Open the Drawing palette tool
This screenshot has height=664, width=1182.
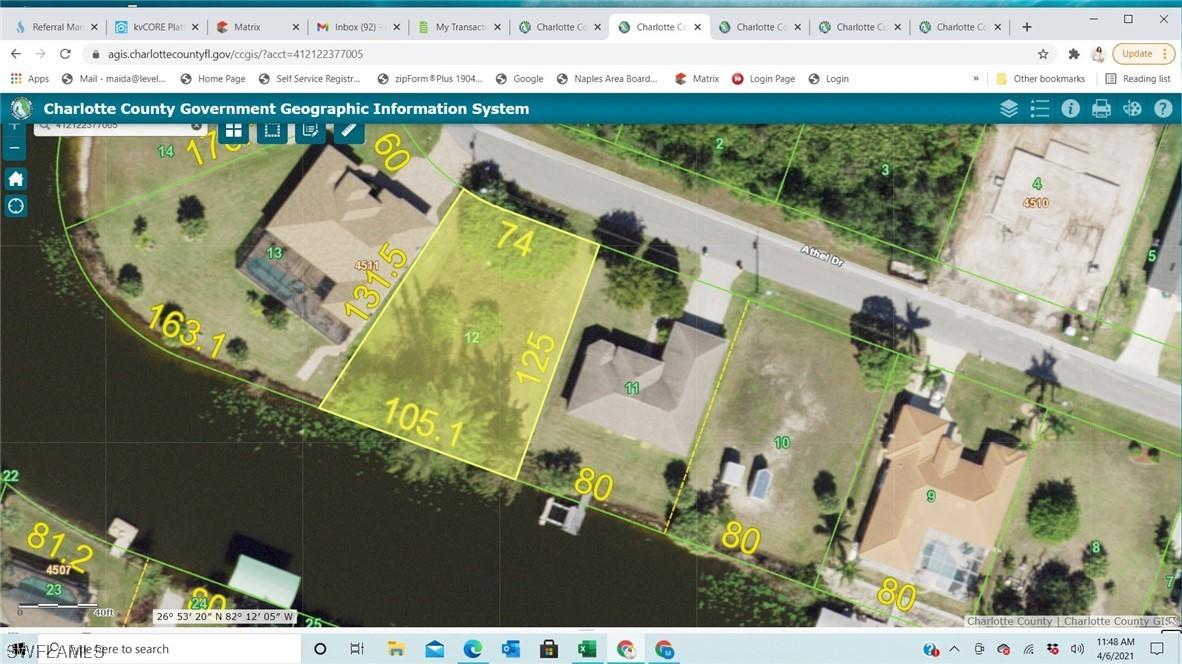coord(1131,107)
